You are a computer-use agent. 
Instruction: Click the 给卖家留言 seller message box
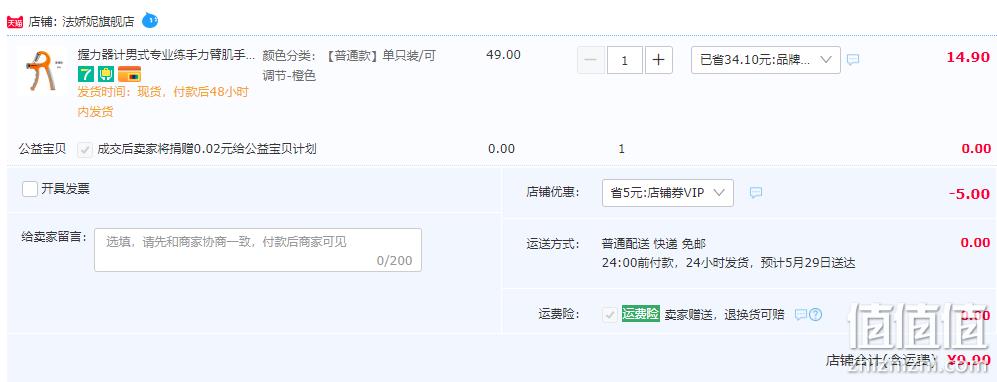point(258,250)
